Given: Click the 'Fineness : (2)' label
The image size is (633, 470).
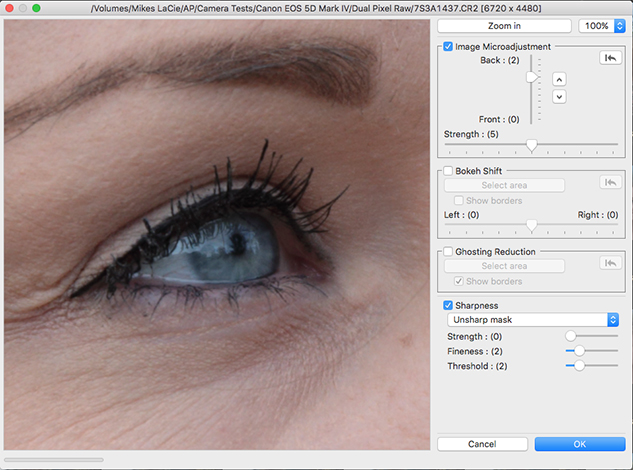Looking at the screenshot, I should pos(475,351).
